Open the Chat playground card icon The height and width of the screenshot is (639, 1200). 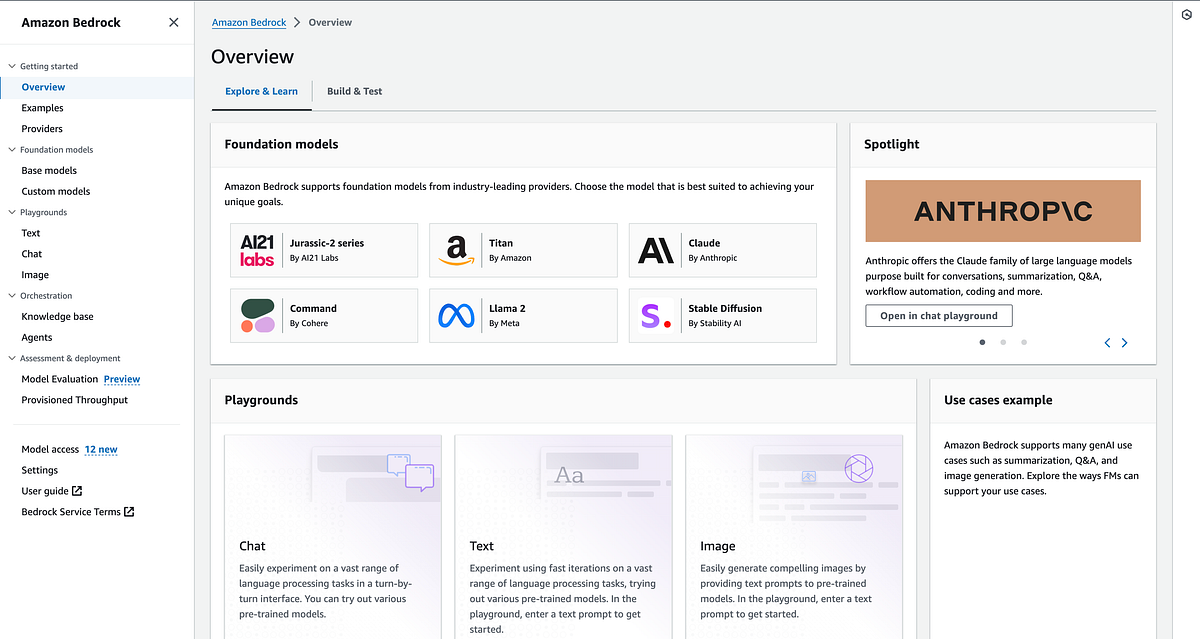tap(409, 472)
